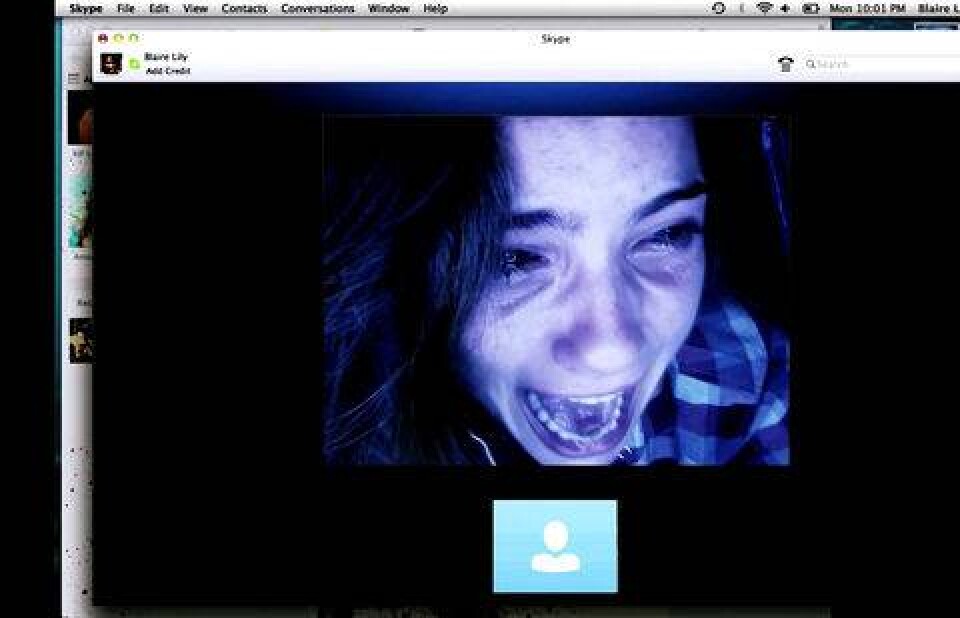Select teal thumbnail in background window sidebar
960x618 pixels.
point(81,210)
